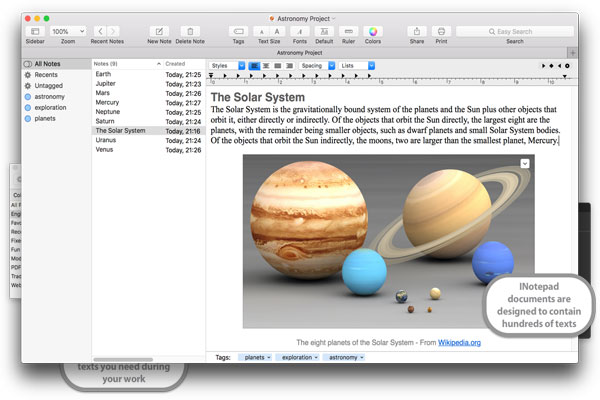
Task: Click the Share icon
Action: point(417,32)
